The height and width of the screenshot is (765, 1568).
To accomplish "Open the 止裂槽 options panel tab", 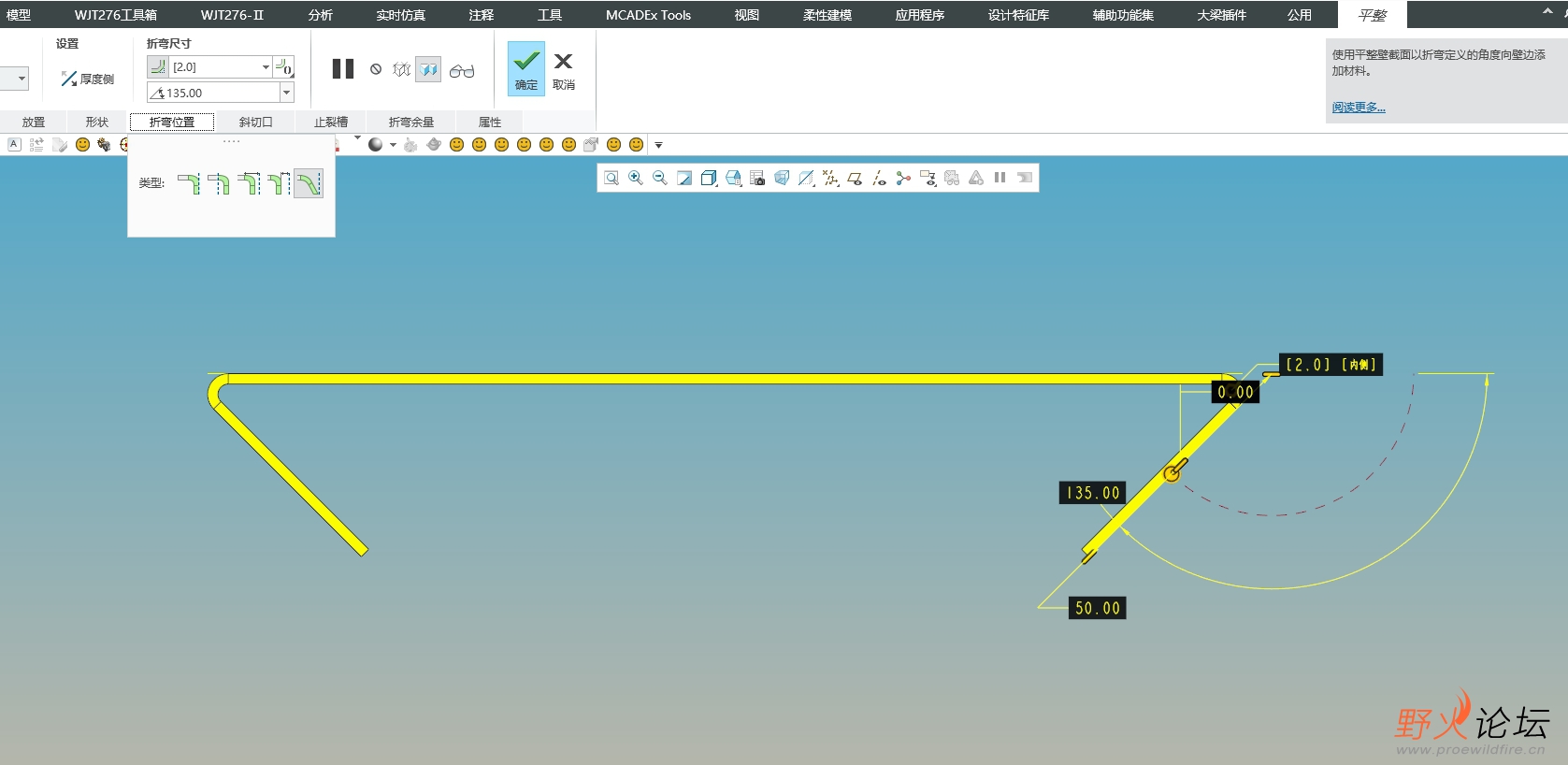I will click(x=331, y=122).
